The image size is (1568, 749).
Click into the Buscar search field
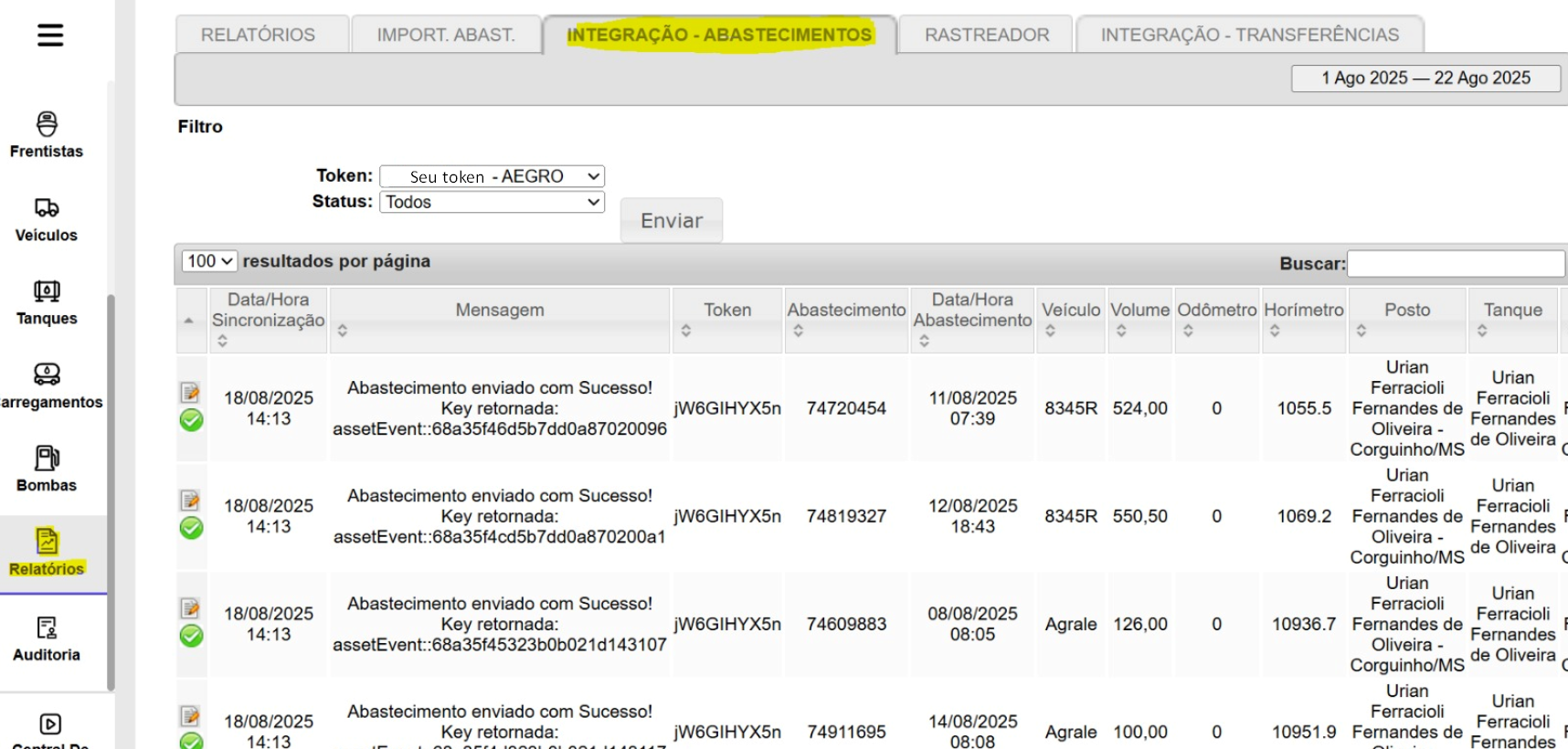coord(1455,264)
